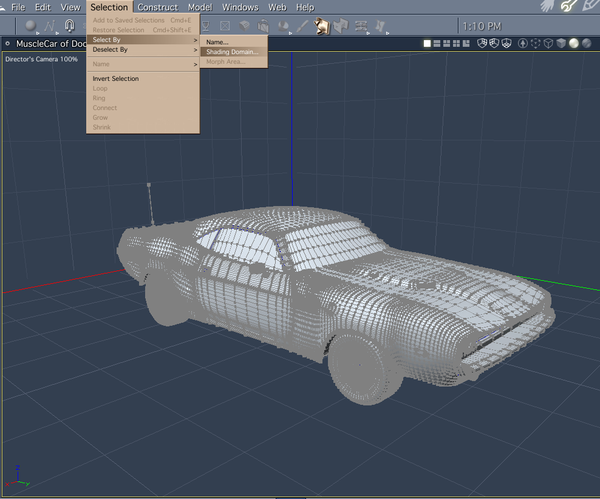Open the Windows menu

(x=240, y=7)
